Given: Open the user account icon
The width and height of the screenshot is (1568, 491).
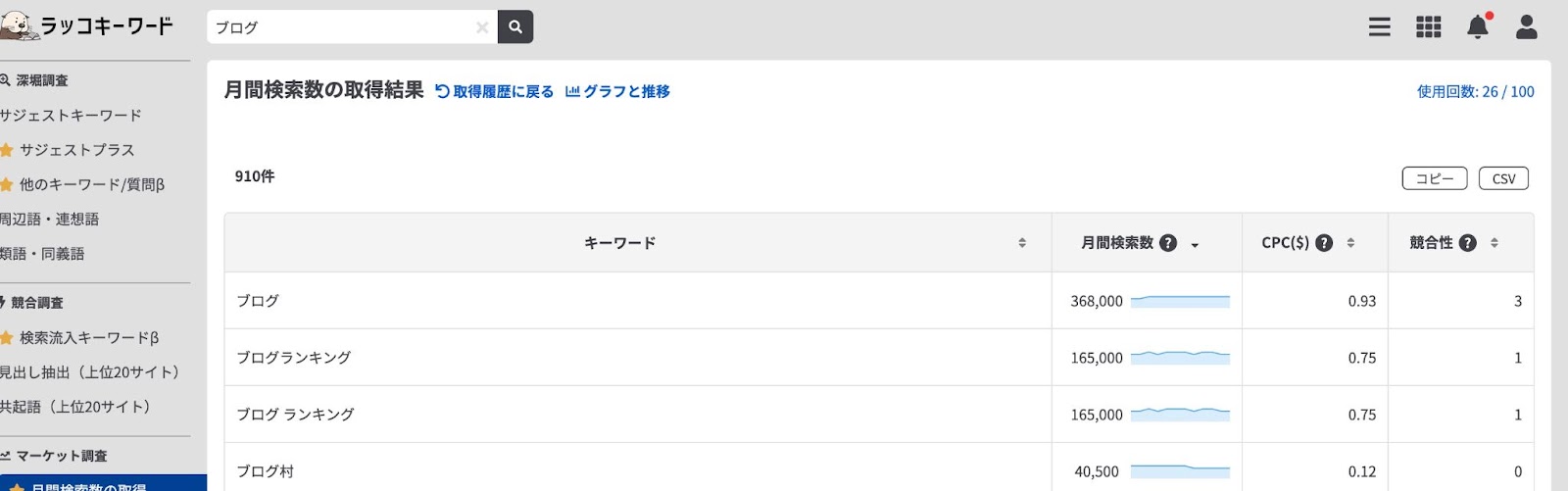Looking at the screenshot, I should [1527, 26].
